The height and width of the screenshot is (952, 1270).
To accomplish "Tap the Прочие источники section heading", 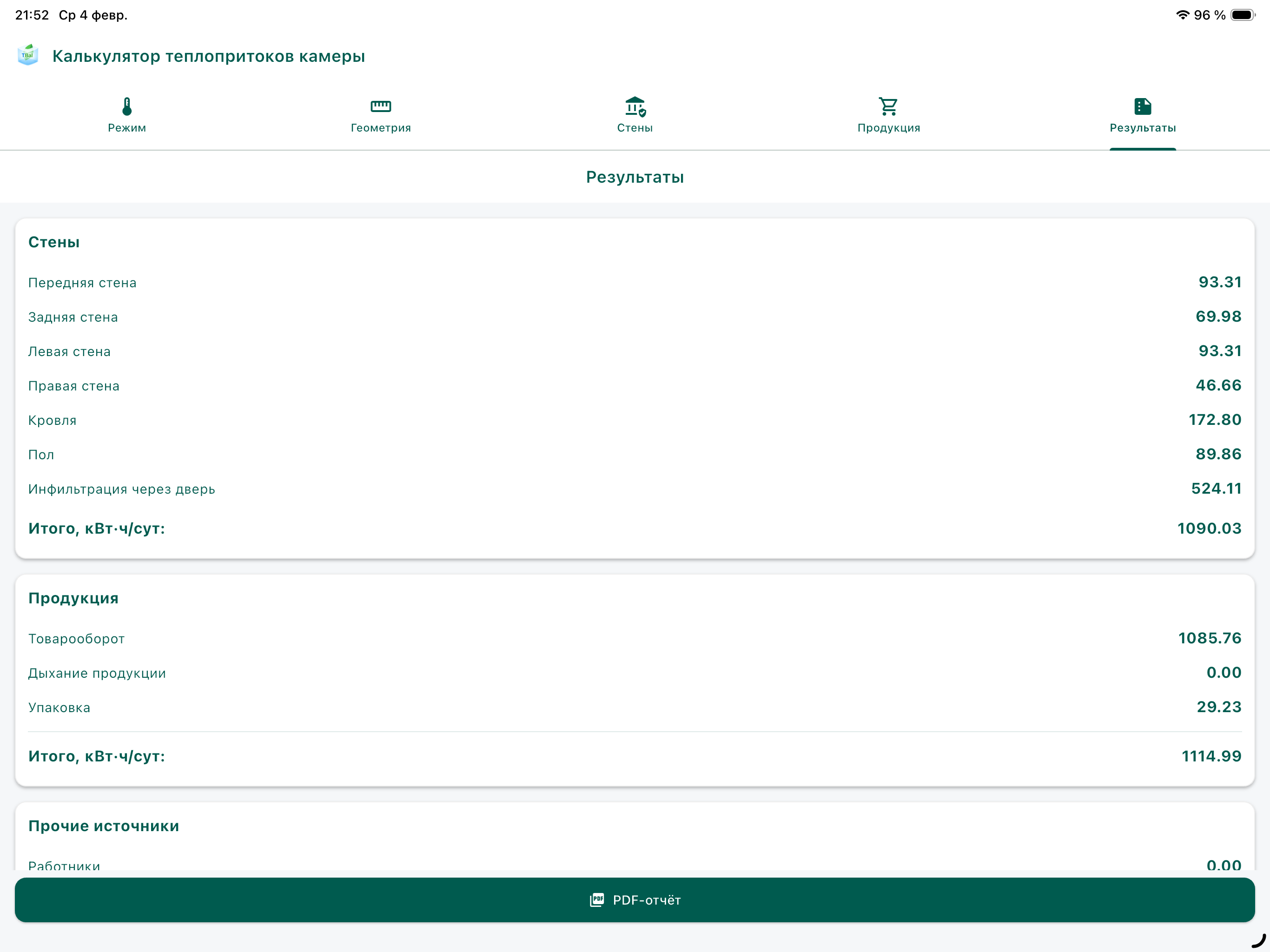I will (x=104, y=826).
